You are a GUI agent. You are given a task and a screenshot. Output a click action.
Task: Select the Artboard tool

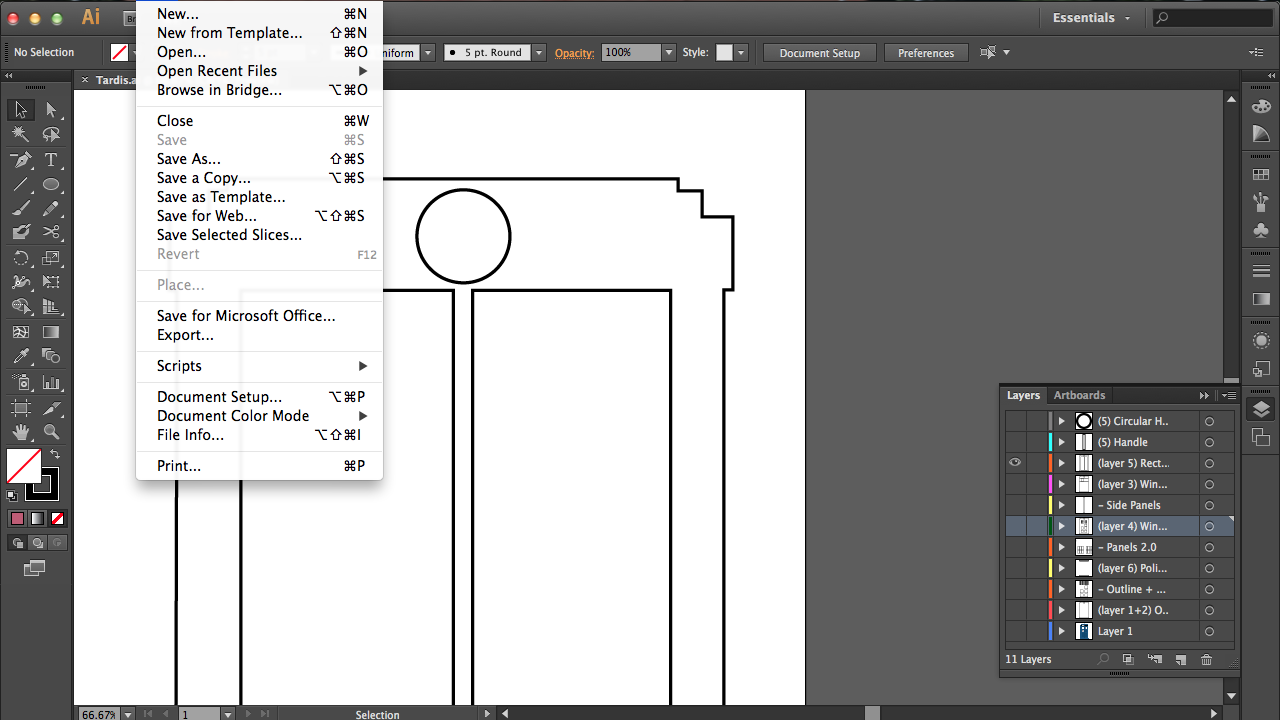pyautogui.click(x=21, y=408)
